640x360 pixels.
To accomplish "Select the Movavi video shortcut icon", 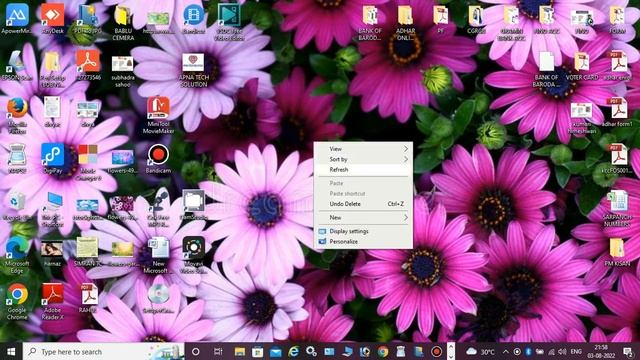I will point(193,255).
